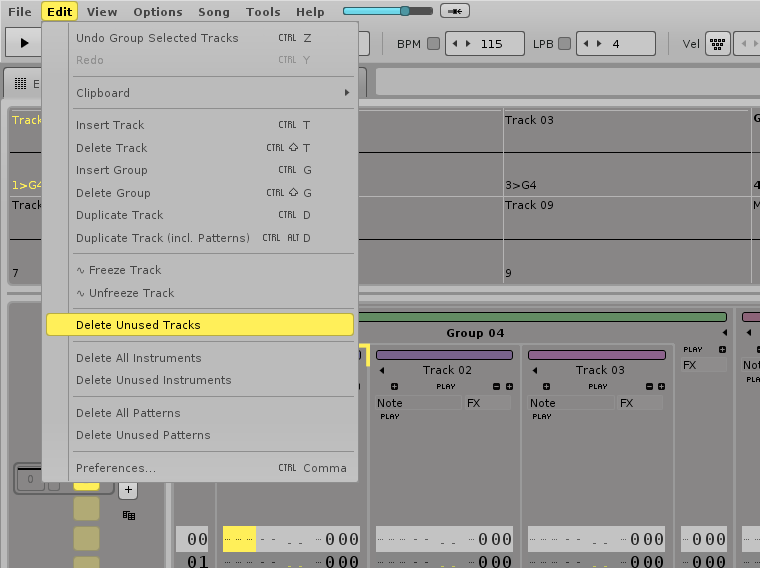Select pattern line number 00
This screenshot has width=760, height=568.
192,539
